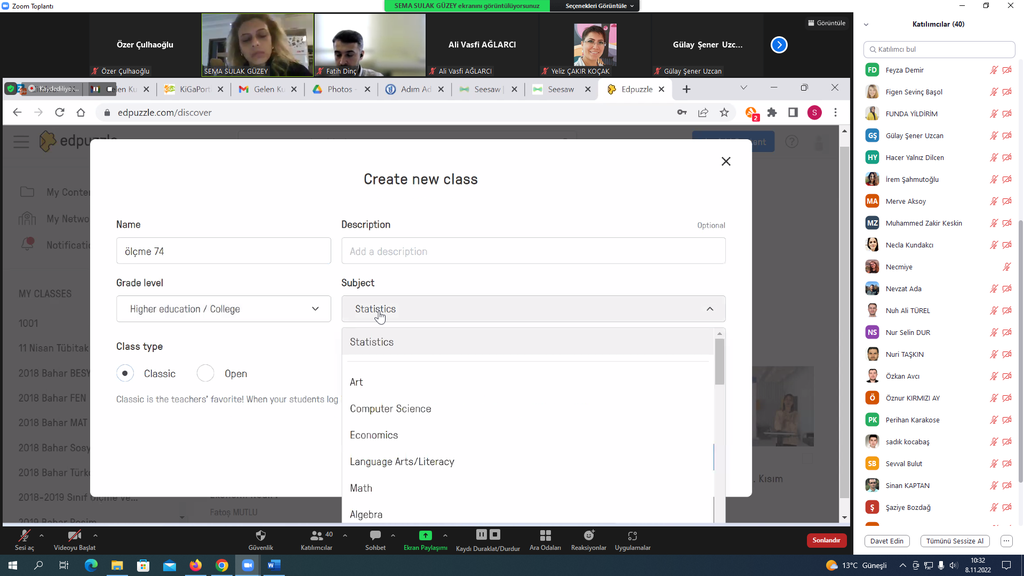1024x576 pixels.
Task: Click the Description text field
Action: point(533,251)
